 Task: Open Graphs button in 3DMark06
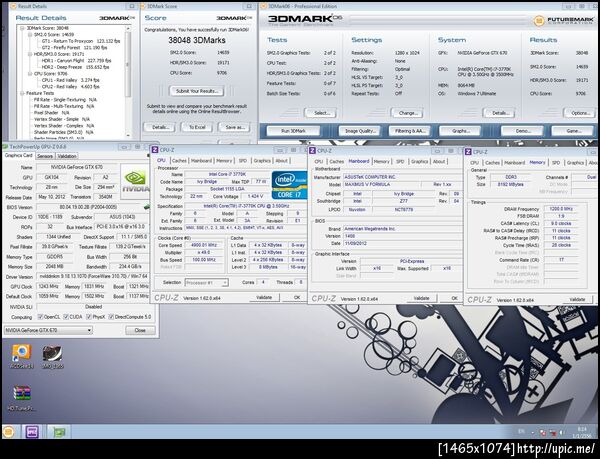(x=460, y=131)
